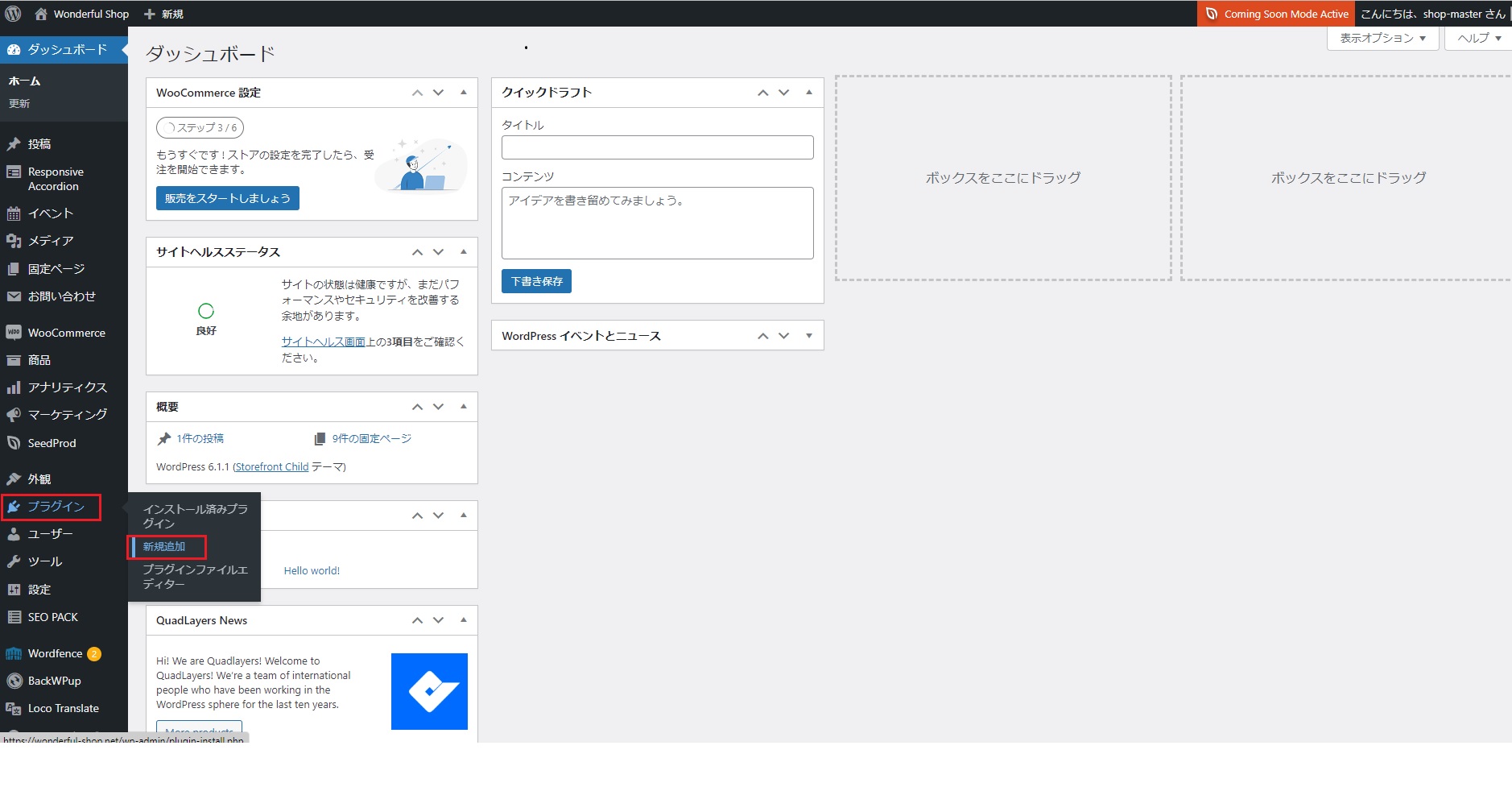Toggle the サイトヘルスステータス panel collapse arrow
Image resolution: width=1512 pixels, height=787 pixels.
[x=464, y=252]
